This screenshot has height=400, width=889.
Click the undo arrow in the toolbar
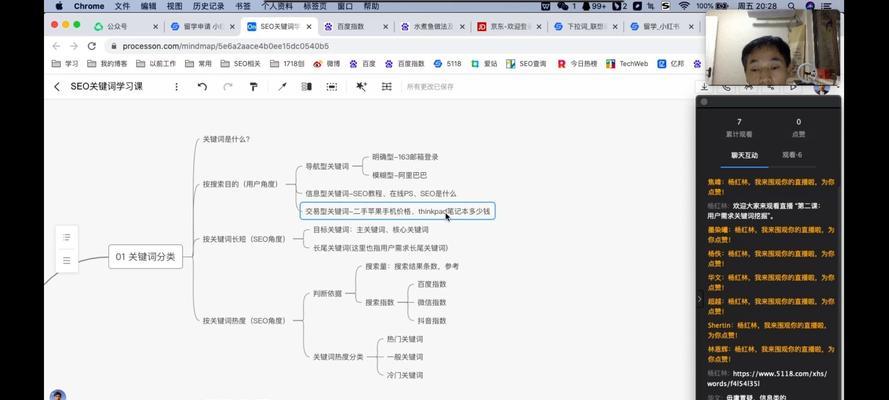(x=202, y=87)
